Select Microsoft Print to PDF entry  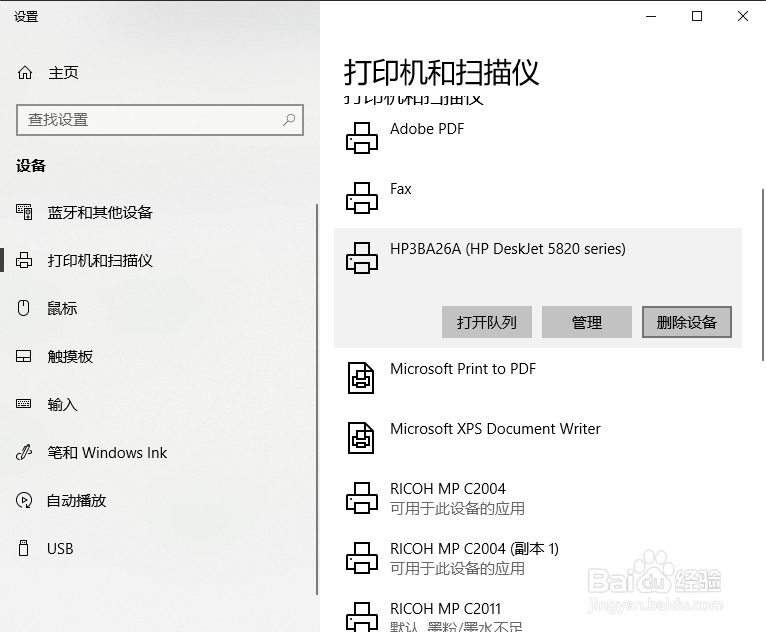point(538,378)
